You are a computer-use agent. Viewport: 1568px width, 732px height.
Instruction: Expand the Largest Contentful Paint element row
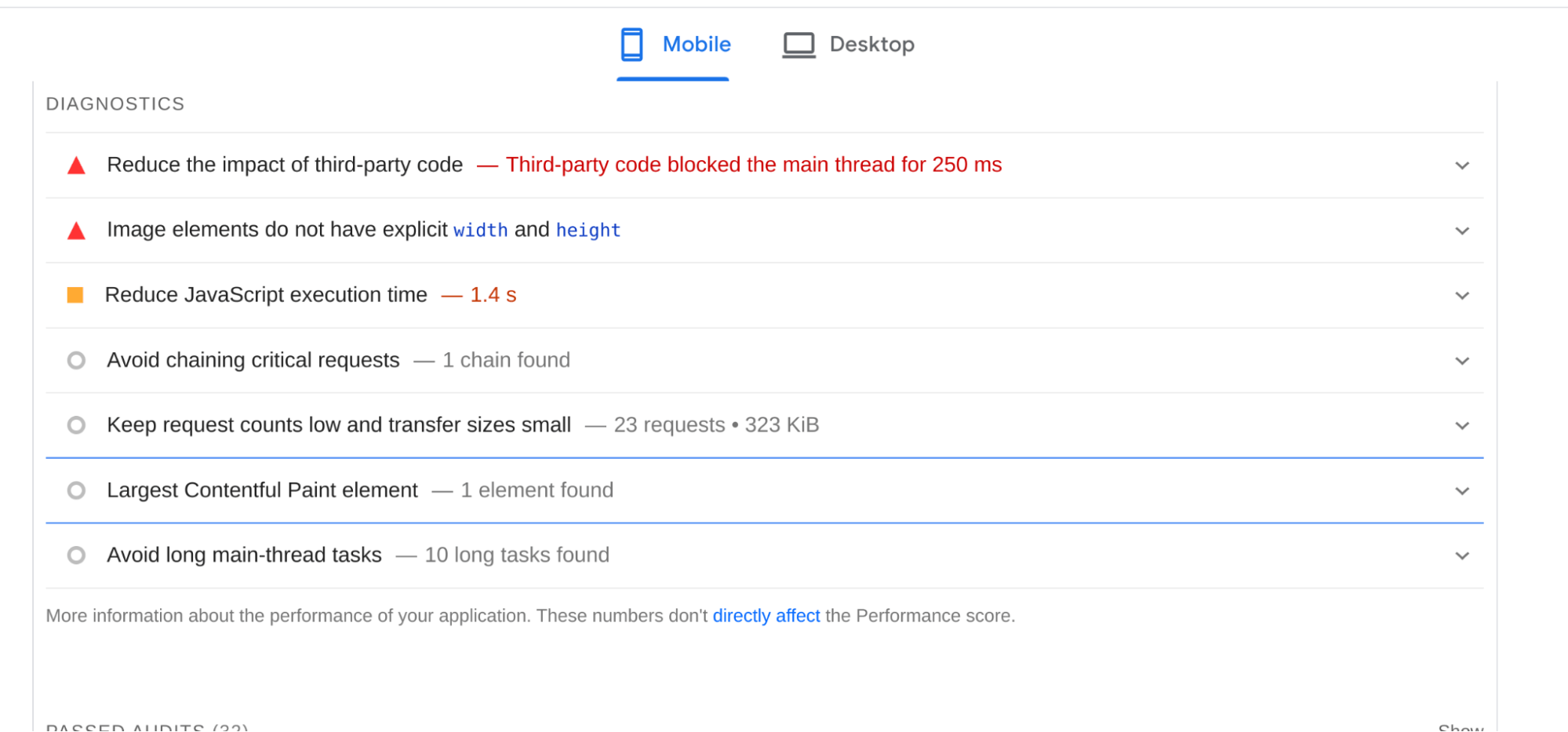click(x=1461, y=490)
